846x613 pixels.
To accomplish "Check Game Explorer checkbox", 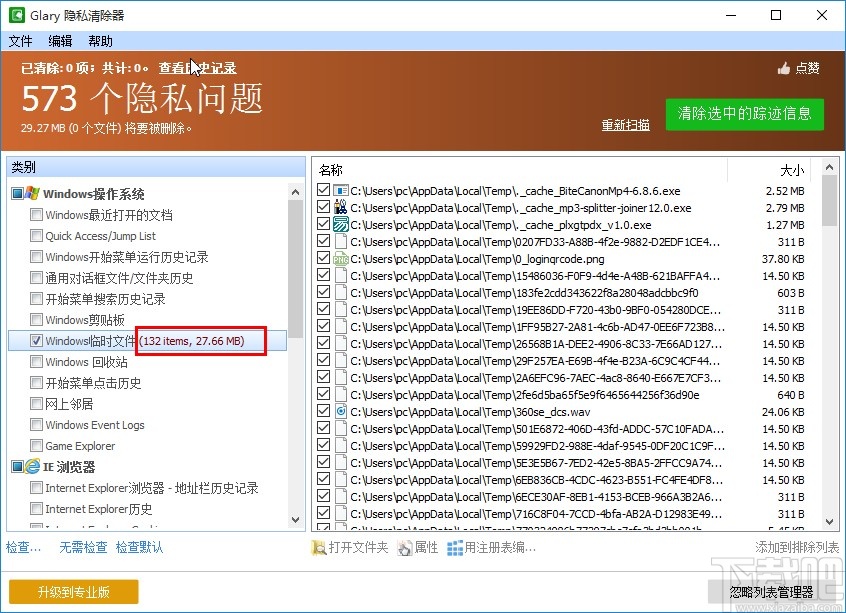I will point(36,446).
